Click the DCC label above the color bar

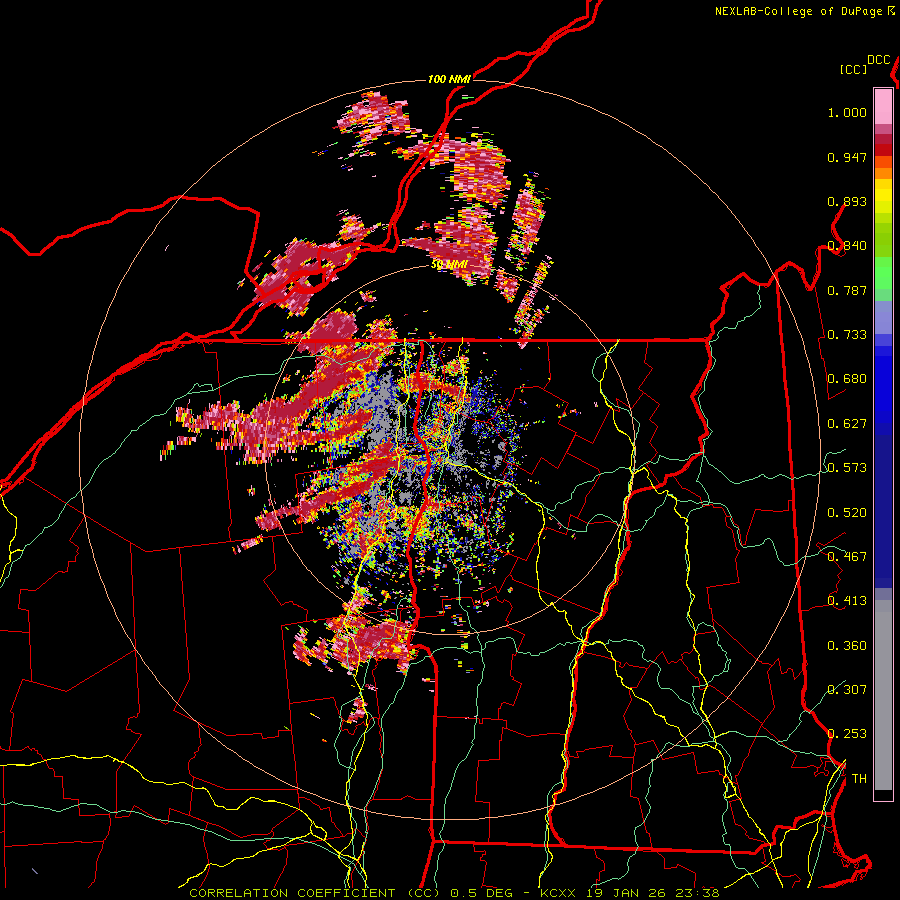(x=878, y=60)
